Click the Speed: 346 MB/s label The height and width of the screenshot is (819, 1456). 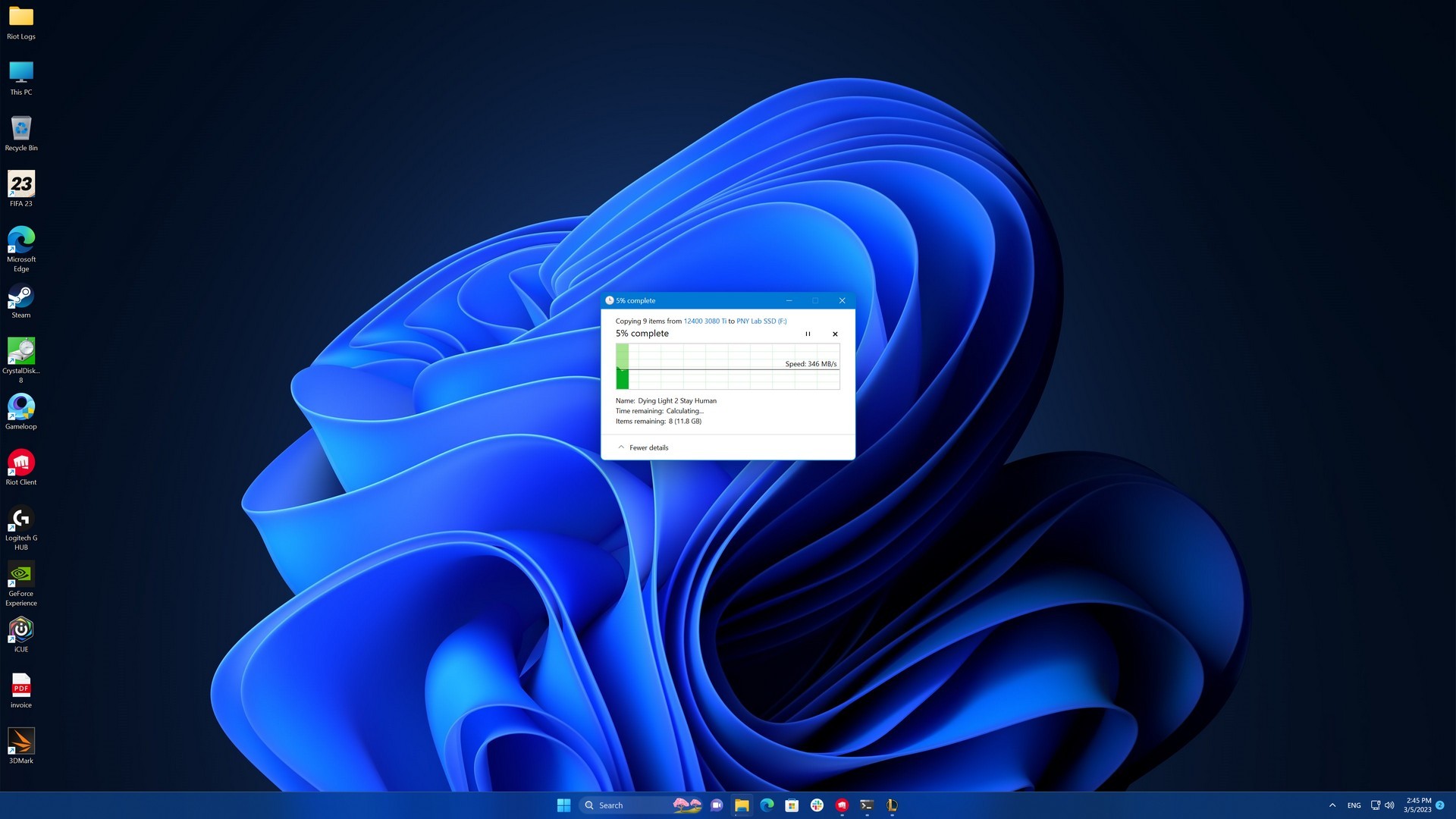(x=811, y=364)
